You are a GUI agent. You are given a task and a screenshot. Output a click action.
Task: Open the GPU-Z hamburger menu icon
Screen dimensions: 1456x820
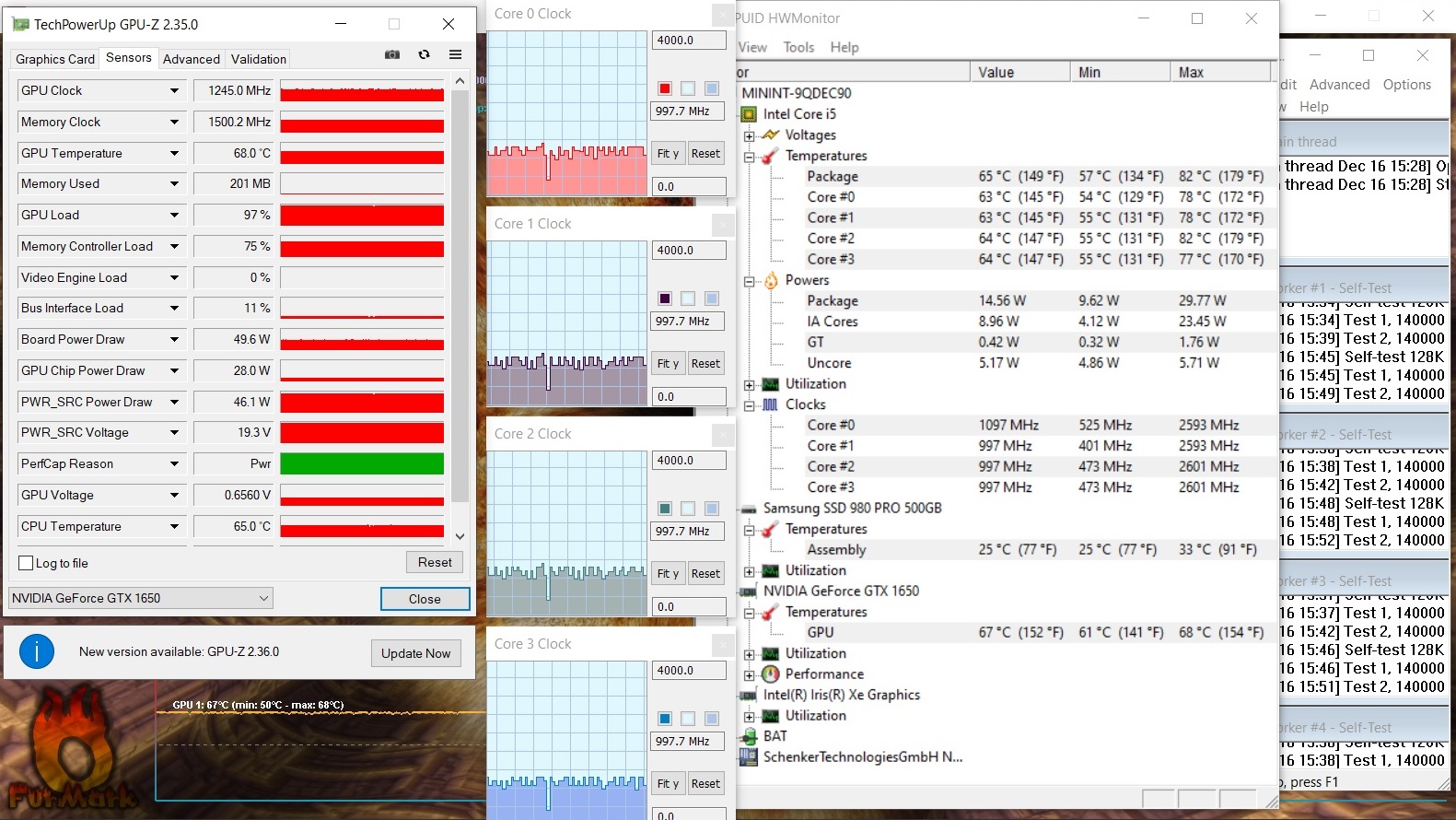pos(455,54)
